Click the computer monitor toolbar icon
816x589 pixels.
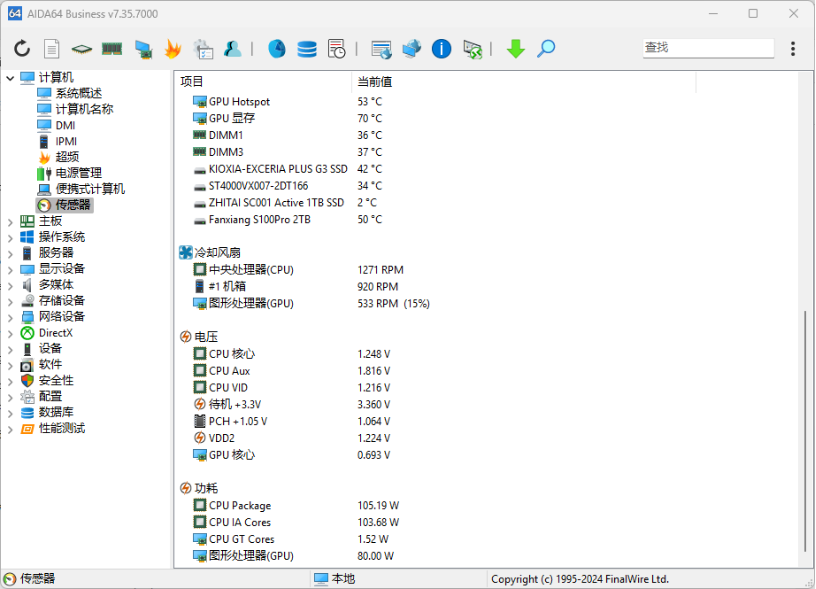point(143,49)
